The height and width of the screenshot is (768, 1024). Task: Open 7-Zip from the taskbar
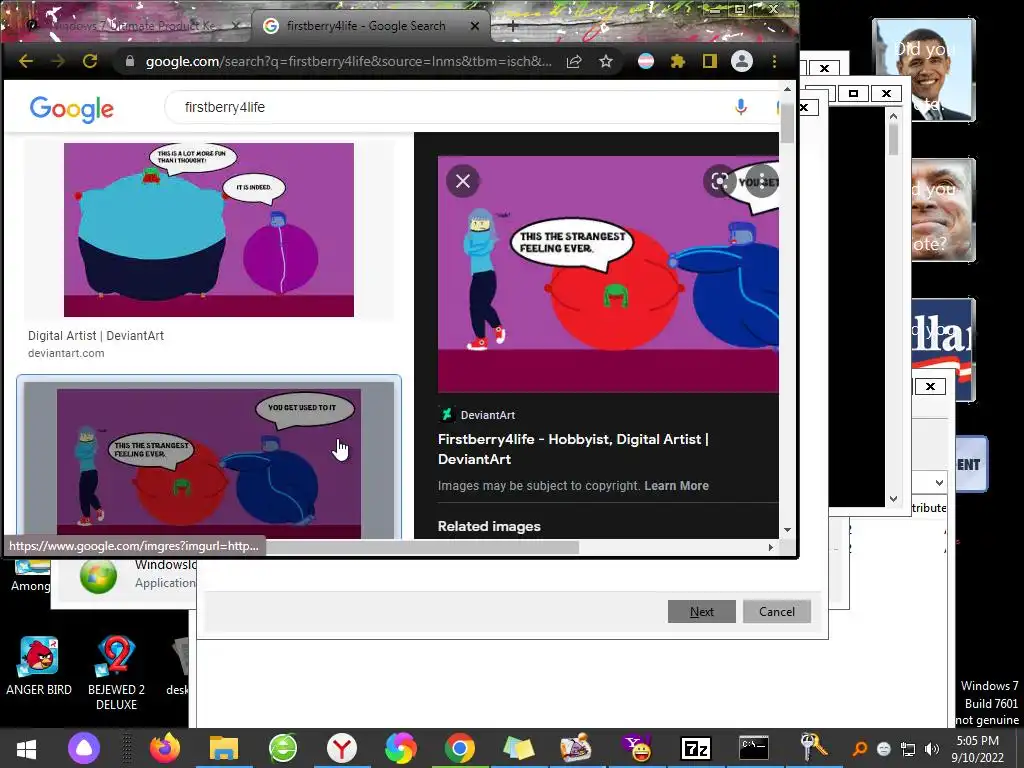click(696, 748)
